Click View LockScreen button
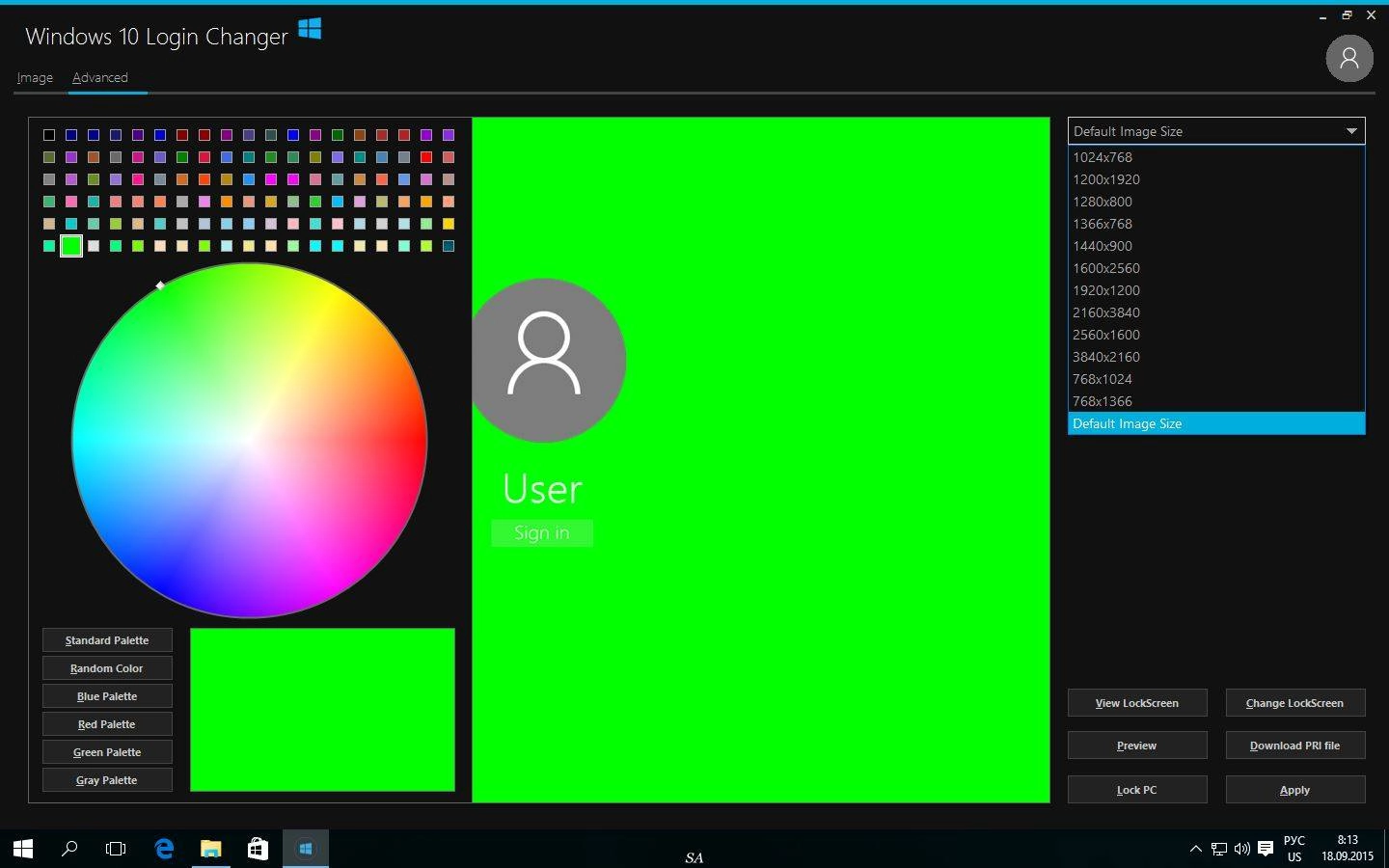The image size is (1389, 868). [1137, 703]
